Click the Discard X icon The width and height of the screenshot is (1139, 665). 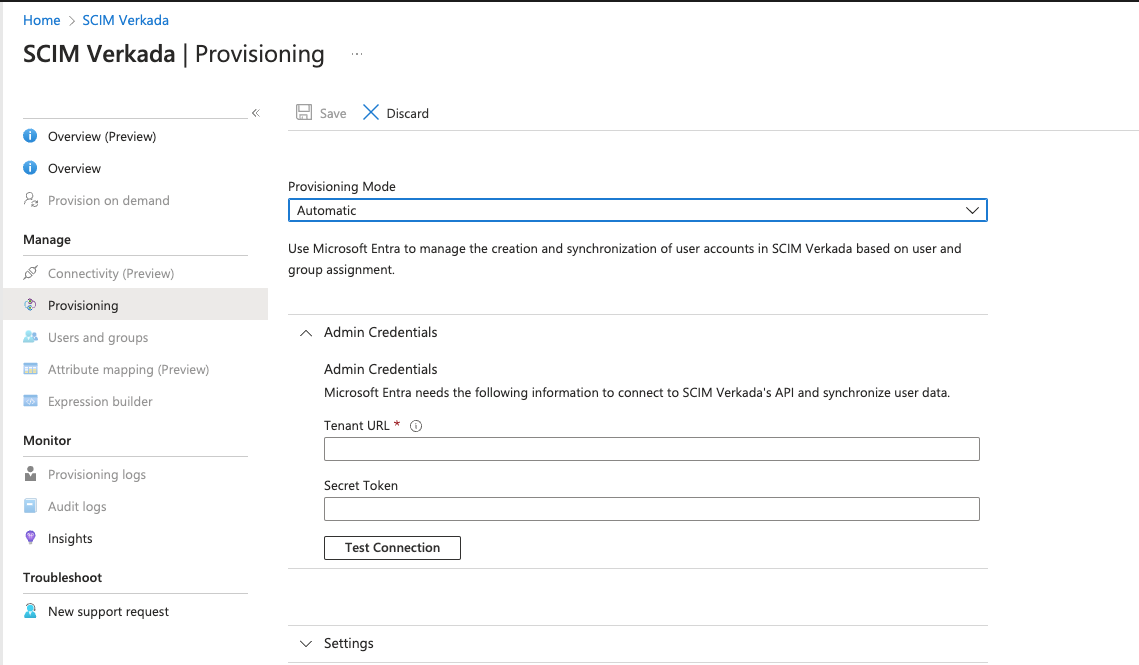[x=371, y=113]
